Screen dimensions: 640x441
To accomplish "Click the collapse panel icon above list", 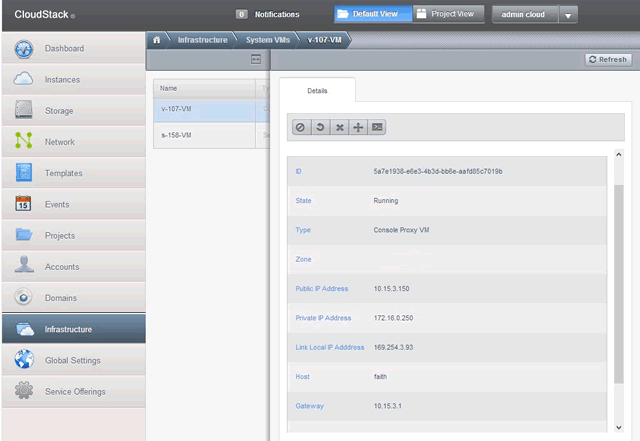I will coord(256,59).
